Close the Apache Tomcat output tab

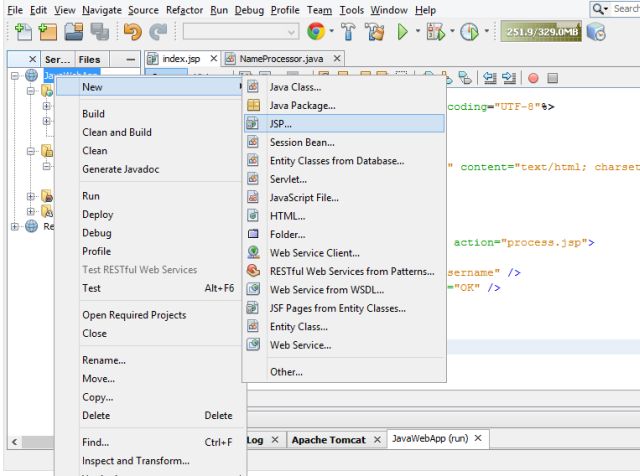pyautogui.click(x=377, y=440)
